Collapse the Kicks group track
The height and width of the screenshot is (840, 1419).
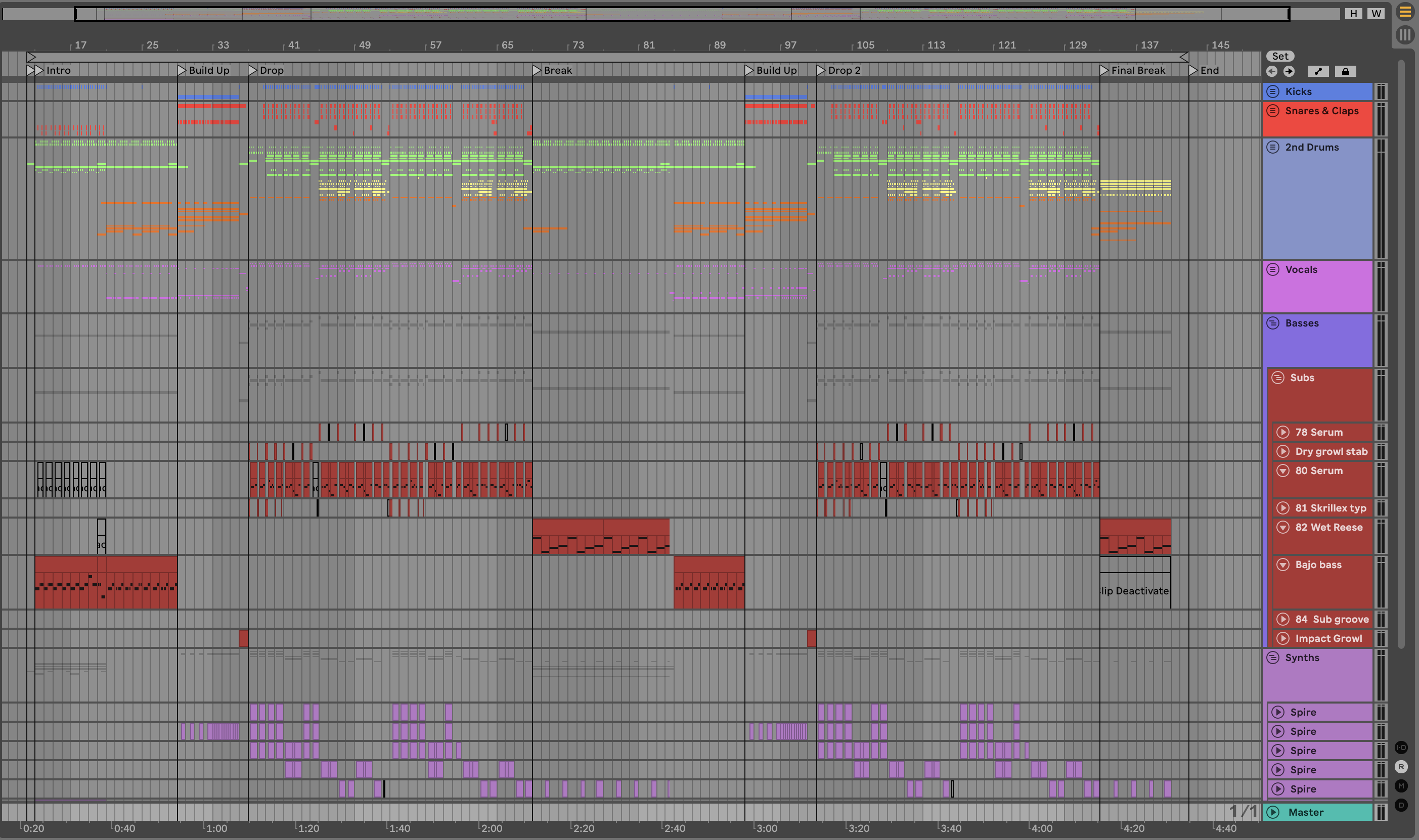1273,91
